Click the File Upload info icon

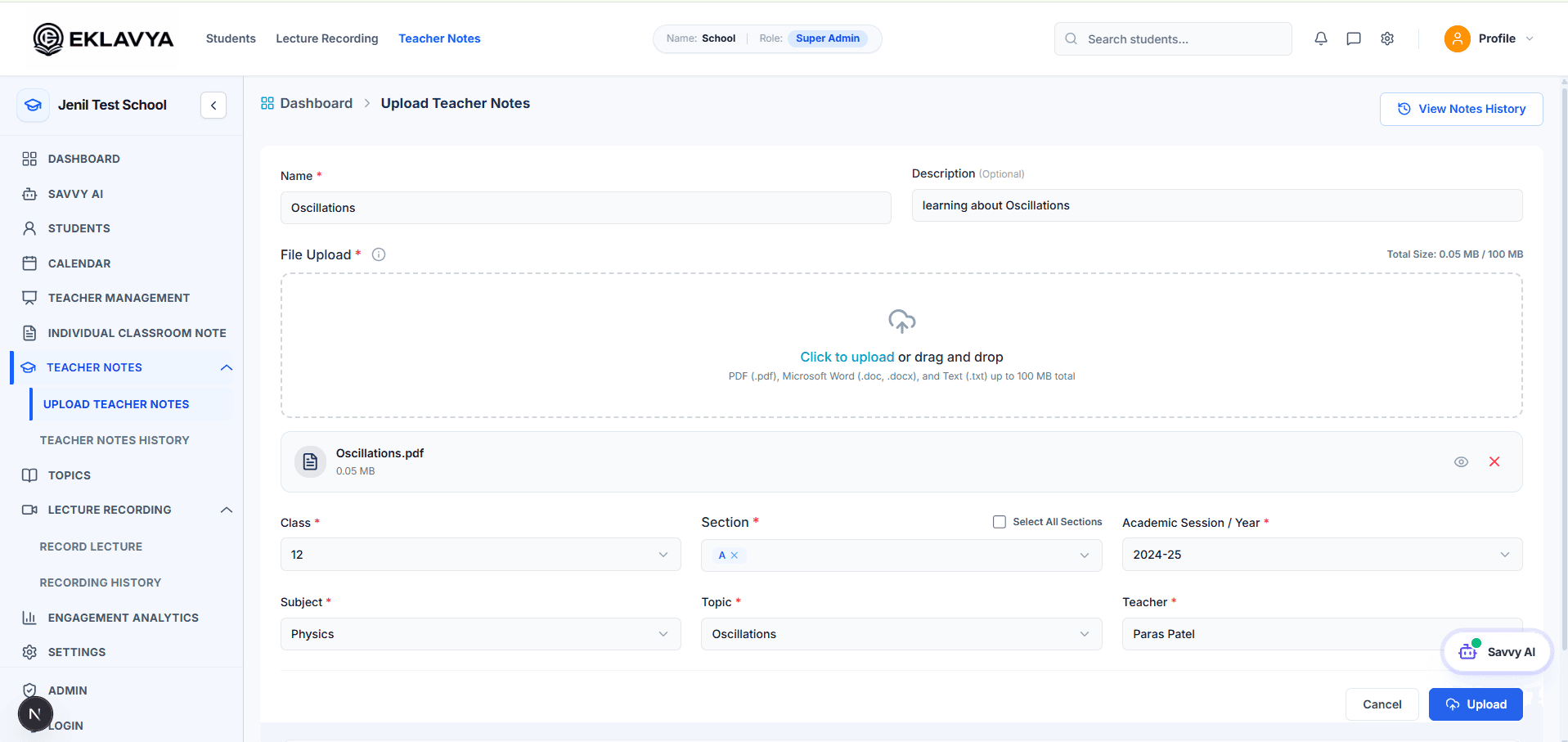click(379, 254)
